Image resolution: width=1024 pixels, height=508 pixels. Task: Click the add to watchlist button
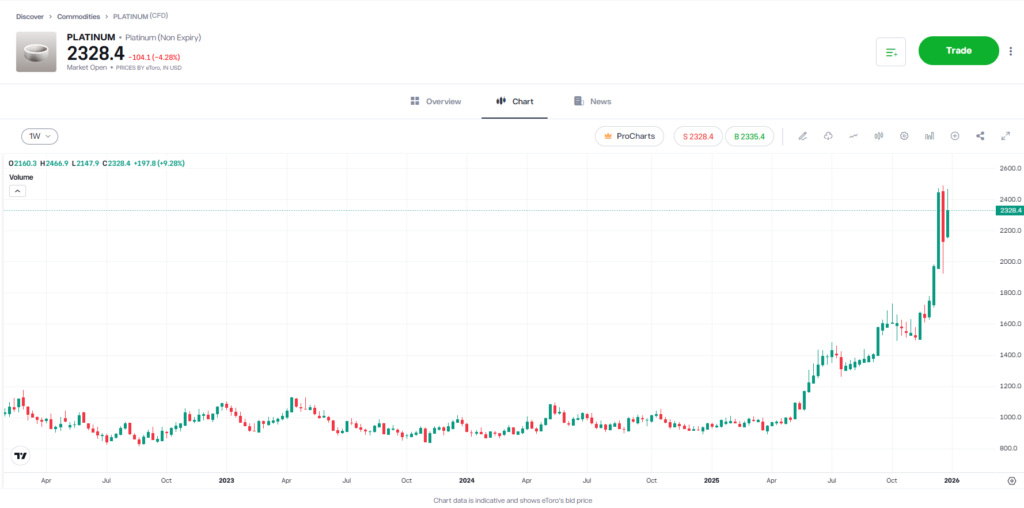[891, 51]
